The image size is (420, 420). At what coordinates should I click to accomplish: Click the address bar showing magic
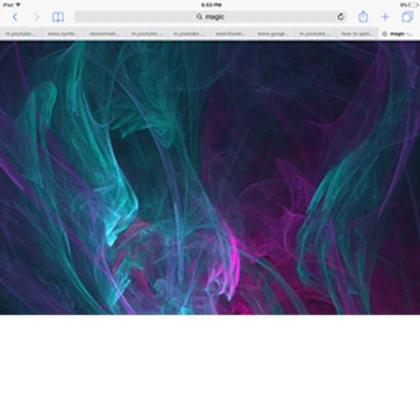(x=210, y=17)
